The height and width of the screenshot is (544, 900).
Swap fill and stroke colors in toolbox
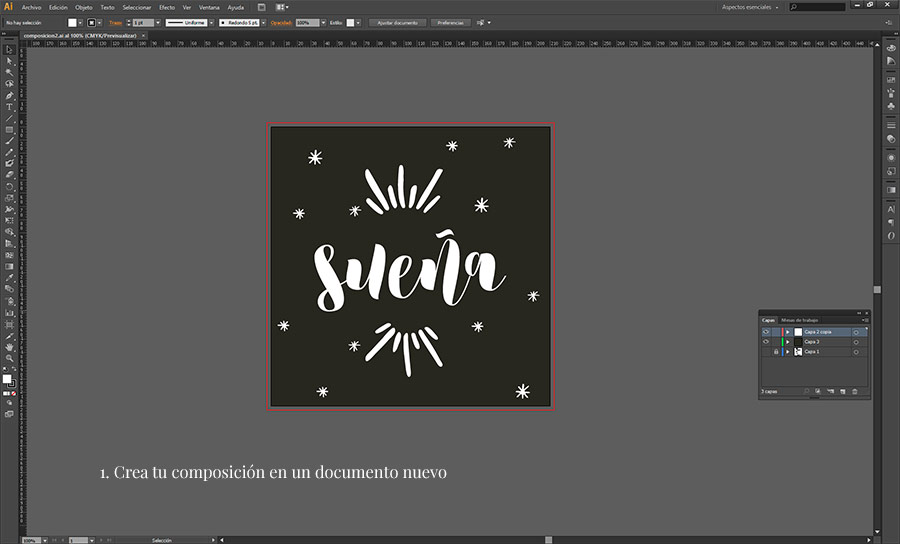pyautogui.click(x=14, y=370)
